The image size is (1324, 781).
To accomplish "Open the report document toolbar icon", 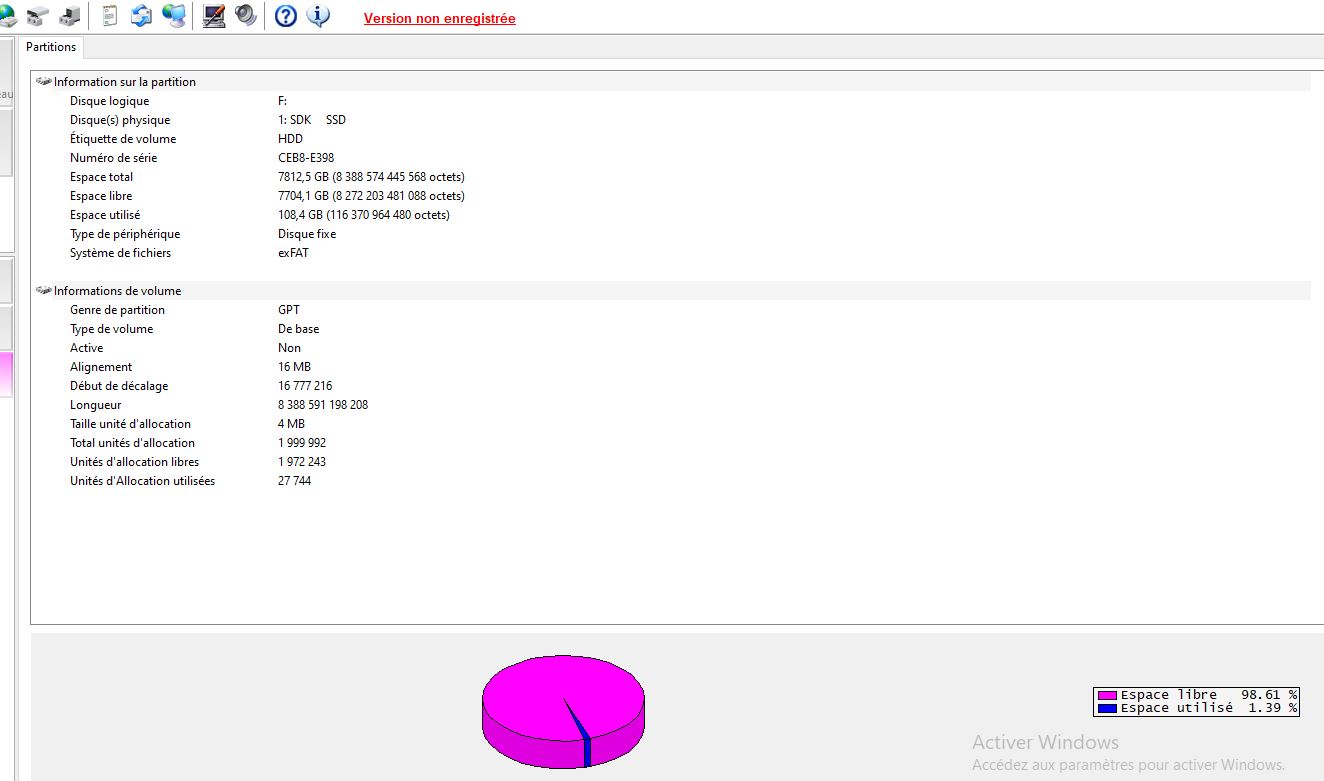I will (x=110, y=16).
